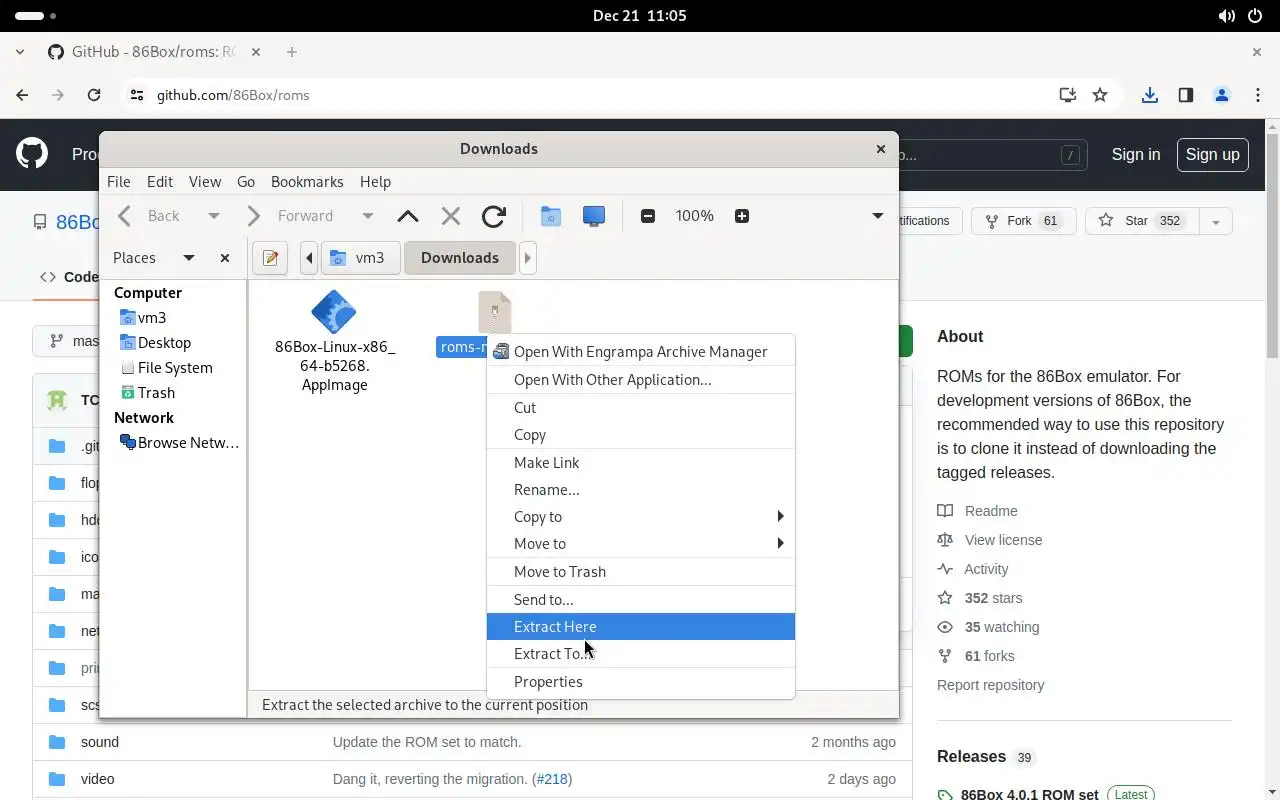This screenshot has width=1280, height=800.
Task: Toggle the Chrome side panel icon
Action: 1186,95
